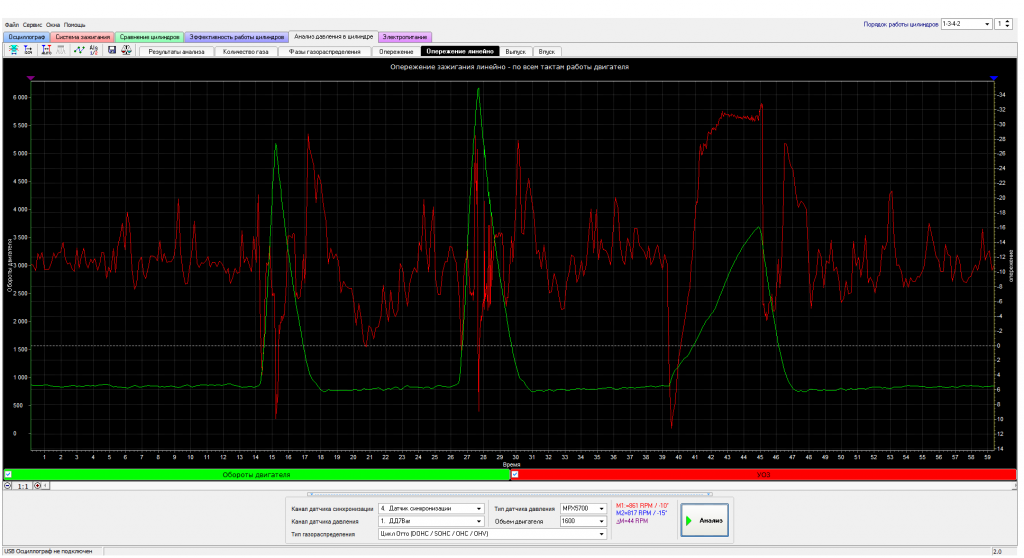
Task: Switch to the Осциллограф tab
Action: (27, 37)
